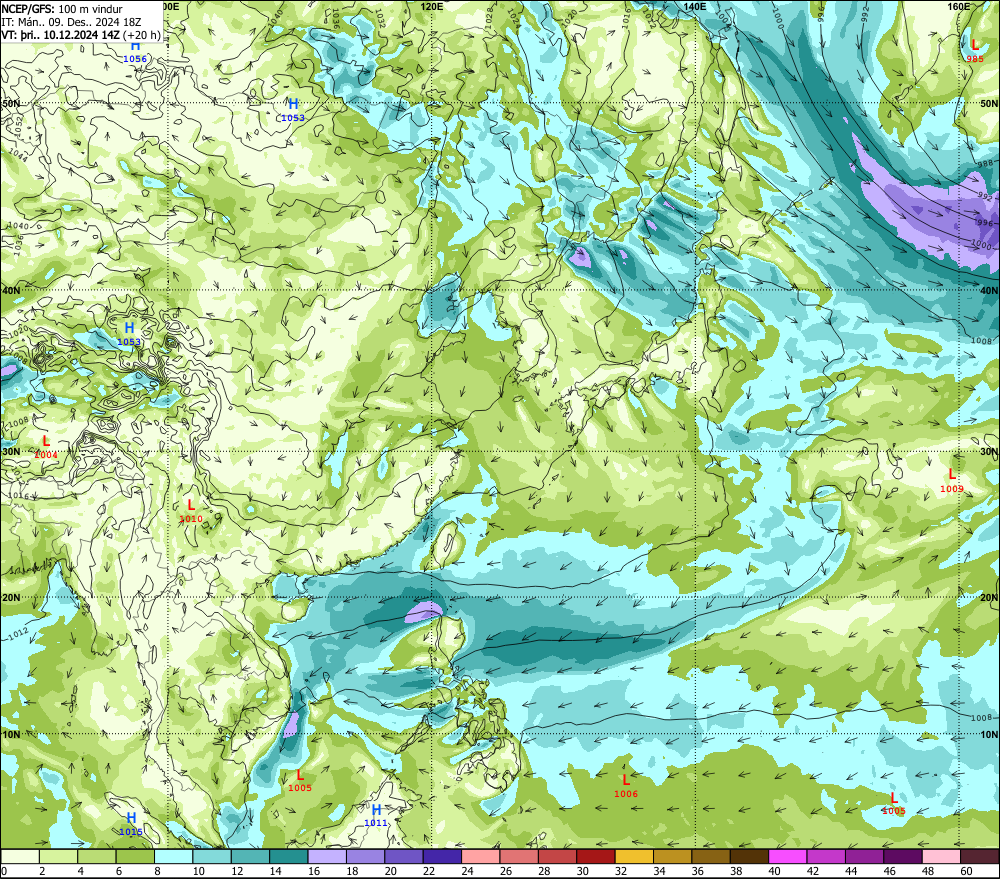Select the H 1053 marker near 50N
The height and width of the screenshot is (879, 1000).
click(293, 110)
